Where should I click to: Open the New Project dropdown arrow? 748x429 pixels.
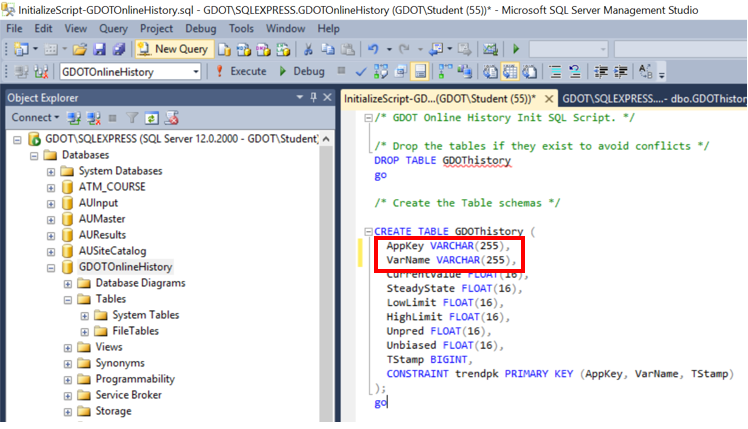point(35,49)
